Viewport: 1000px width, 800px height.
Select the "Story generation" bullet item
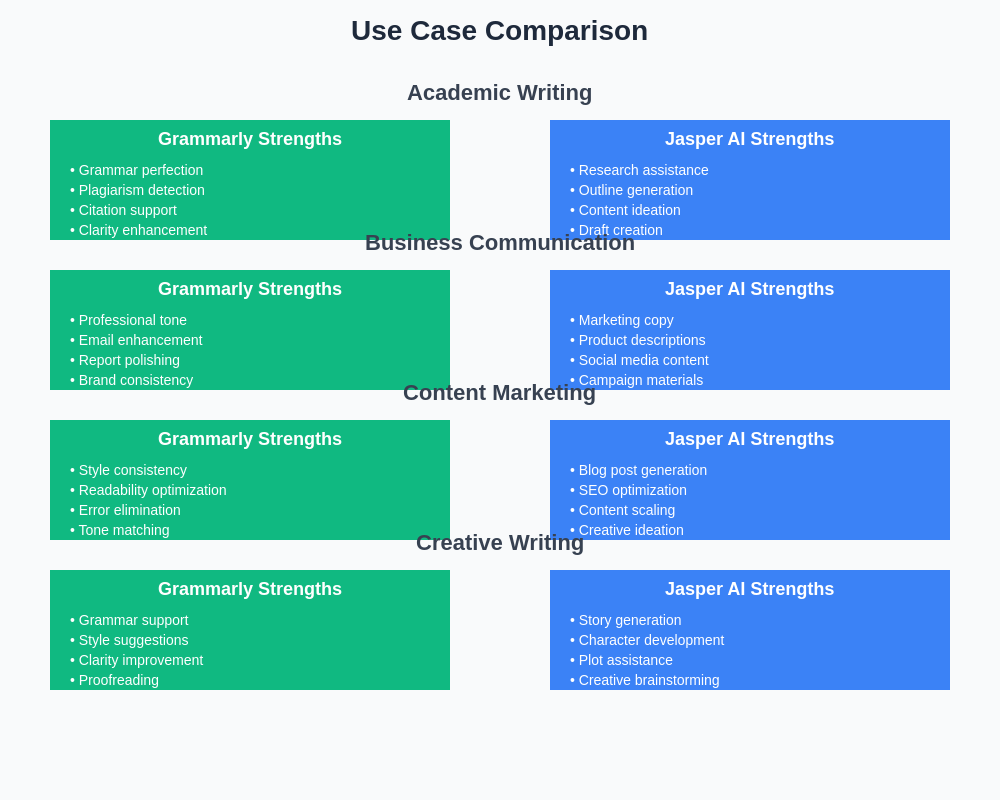[629, 620]
